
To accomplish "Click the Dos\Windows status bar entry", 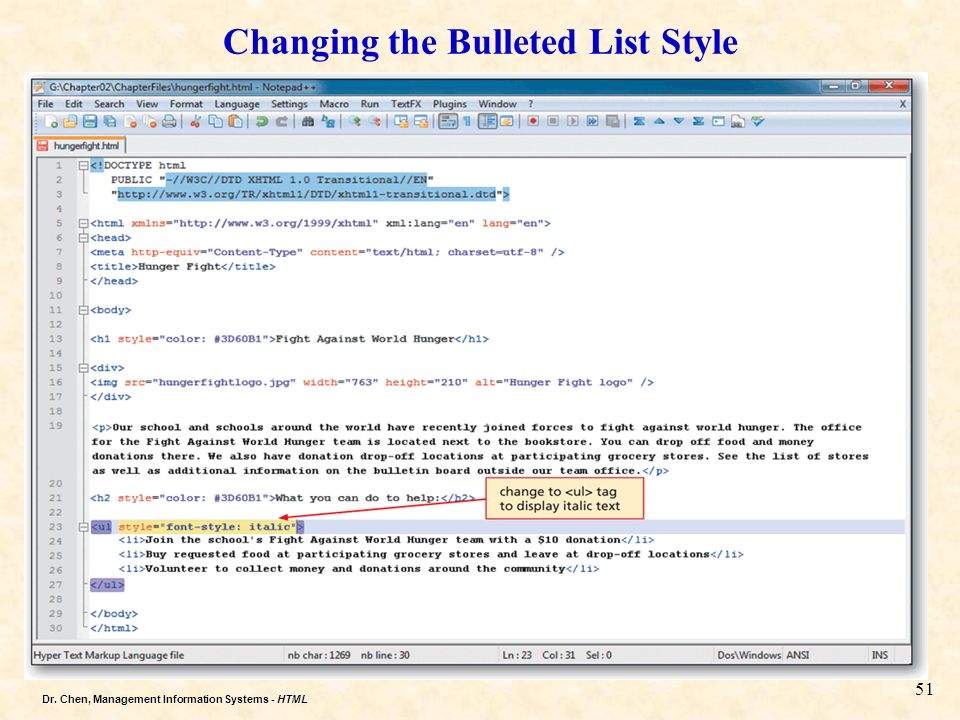I will (749, 655).
